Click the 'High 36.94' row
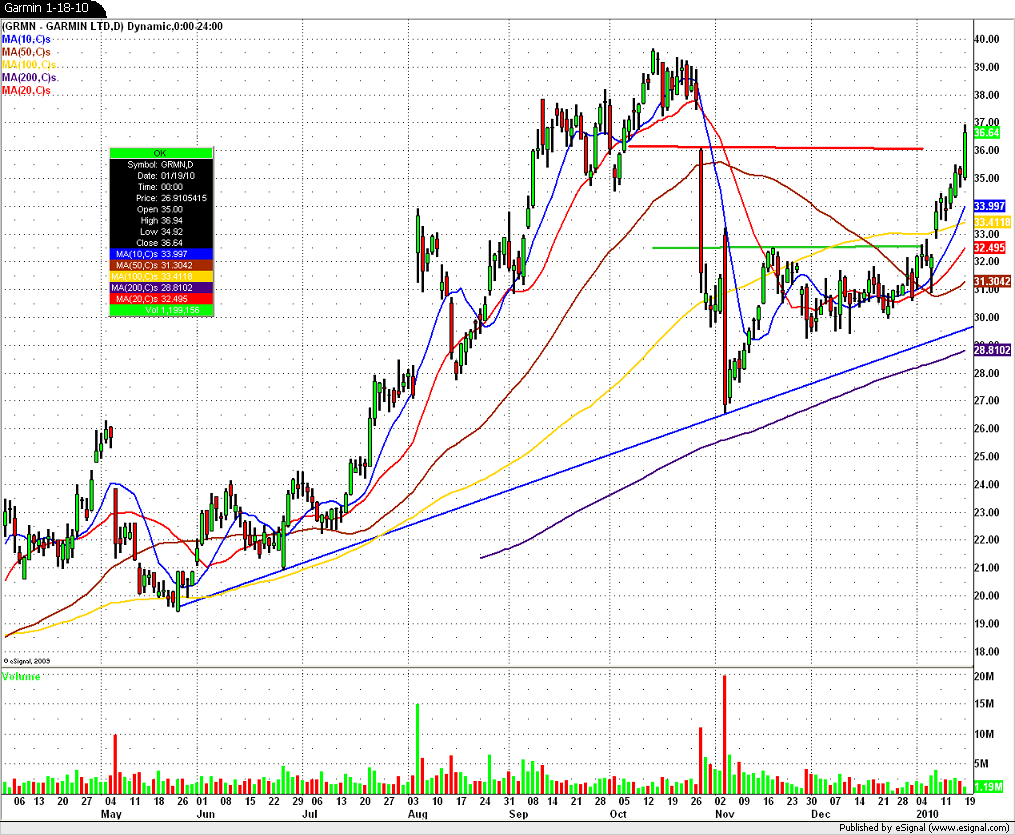Screen dimensions: 1015x835 coord(161,220)
